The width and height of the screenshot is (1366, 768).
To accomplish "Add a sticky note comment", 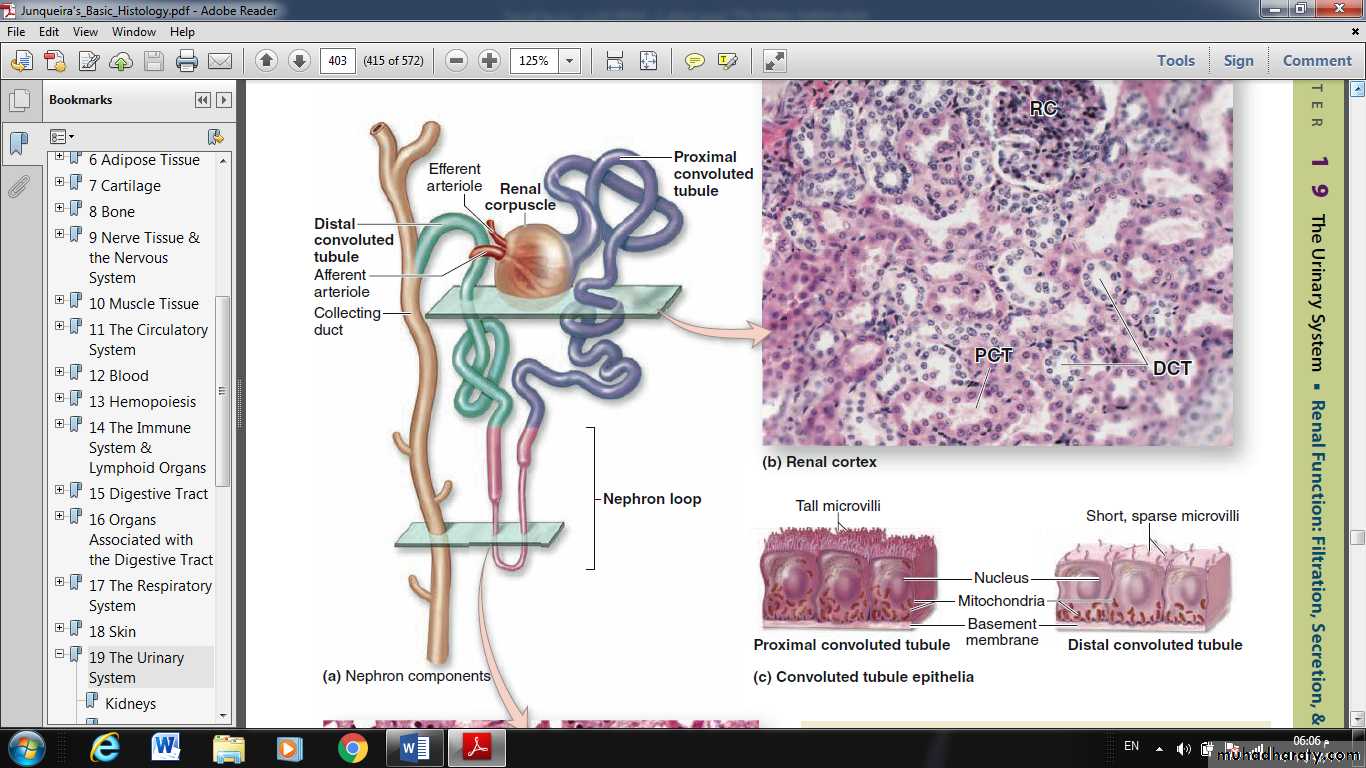I will click(694, 61).
